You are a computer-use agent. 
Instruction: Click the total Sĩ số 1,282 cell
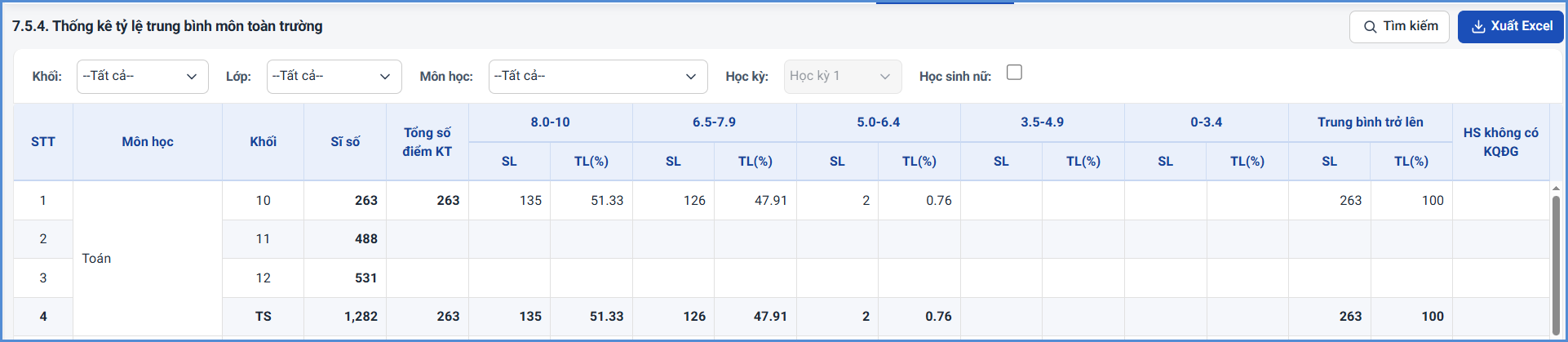[x=345, y=317]
